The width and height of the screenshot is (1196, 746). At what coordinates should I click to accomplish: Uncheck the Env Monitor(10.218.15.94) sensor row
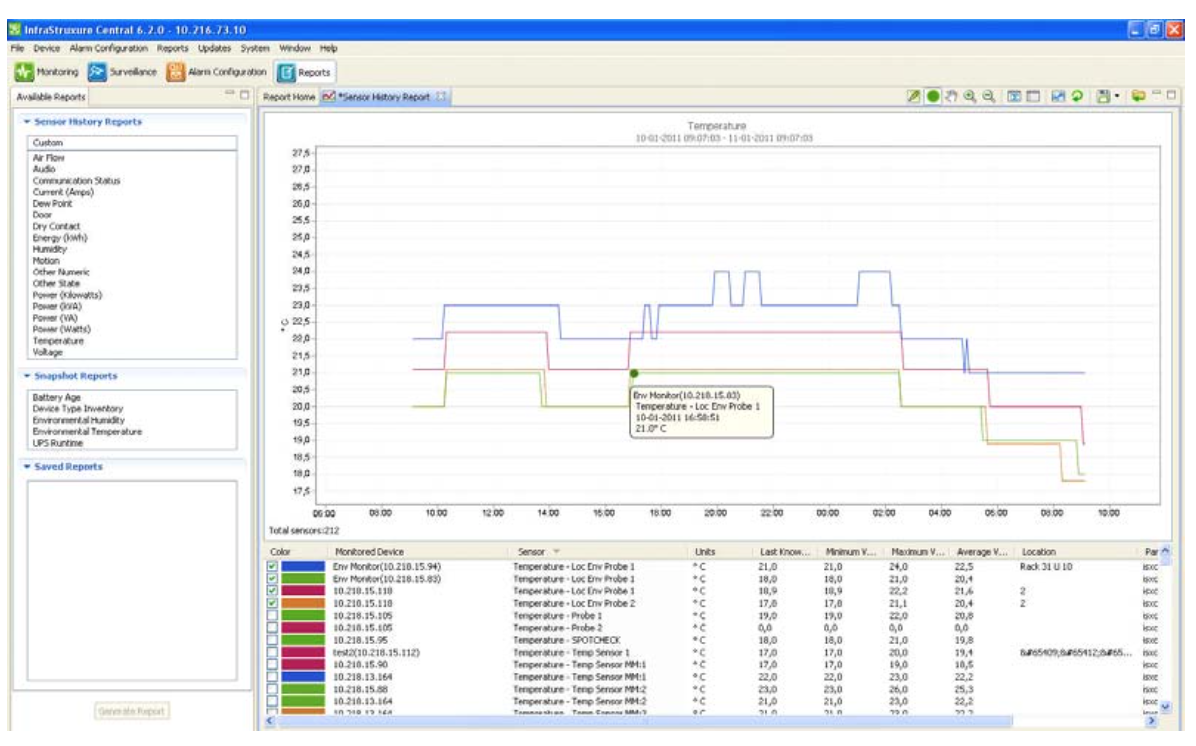point(273,566)
